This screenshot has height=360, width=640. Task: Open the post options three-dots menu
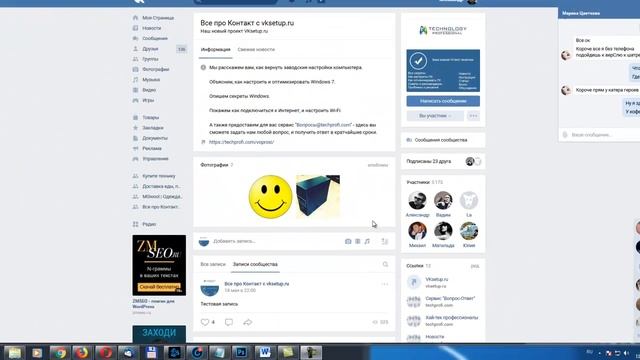[384, 284]
